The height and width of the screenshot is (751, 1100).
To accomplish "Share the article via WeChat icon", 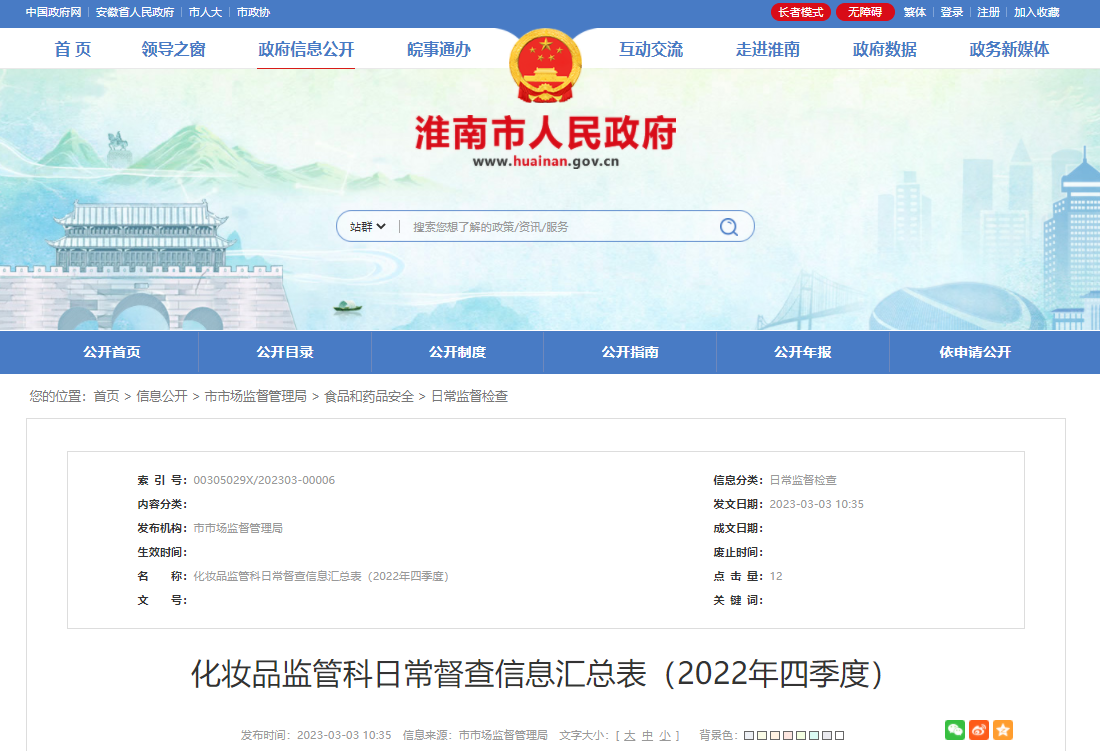I will point(955,730).
